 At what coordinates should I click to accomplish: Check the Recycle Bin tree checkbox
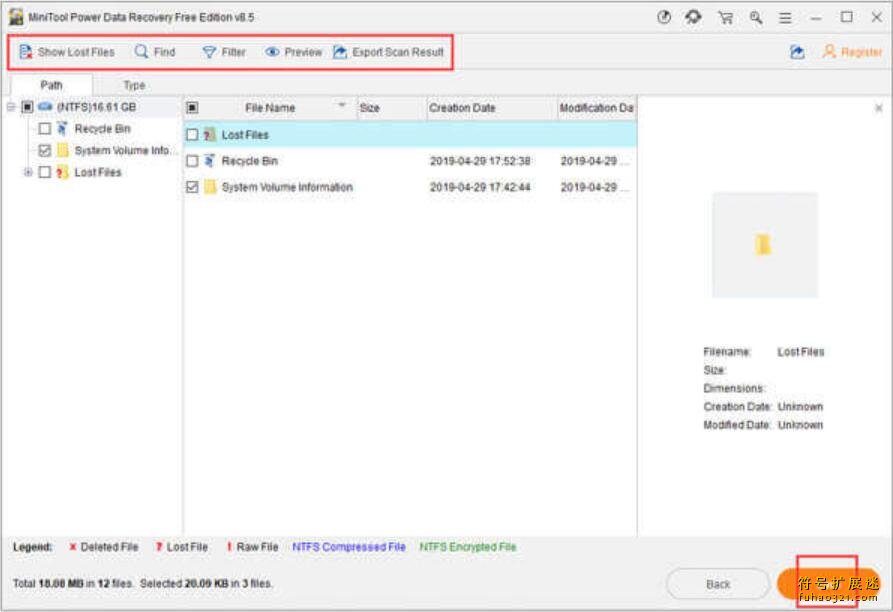(x=44, y=129)
